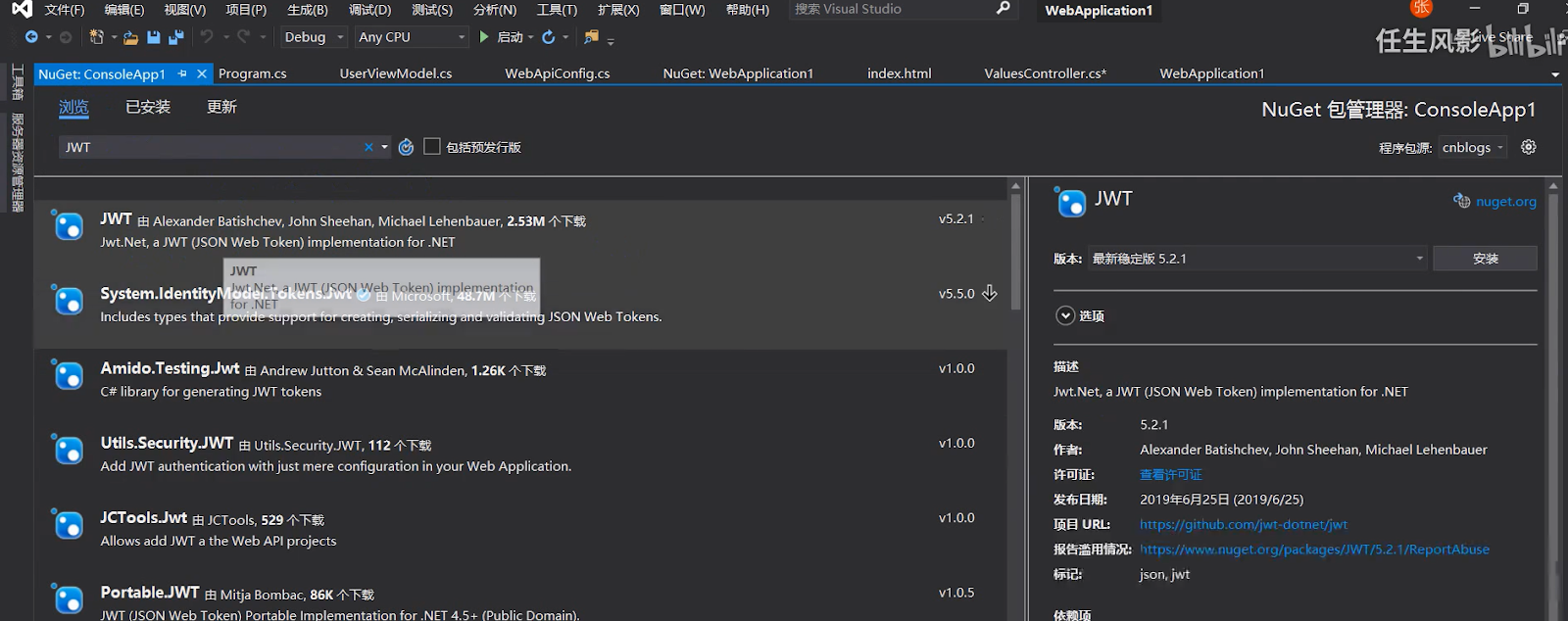Open the ReportAbuse link
This screenshot has height=621, width=1568.
1314,549
